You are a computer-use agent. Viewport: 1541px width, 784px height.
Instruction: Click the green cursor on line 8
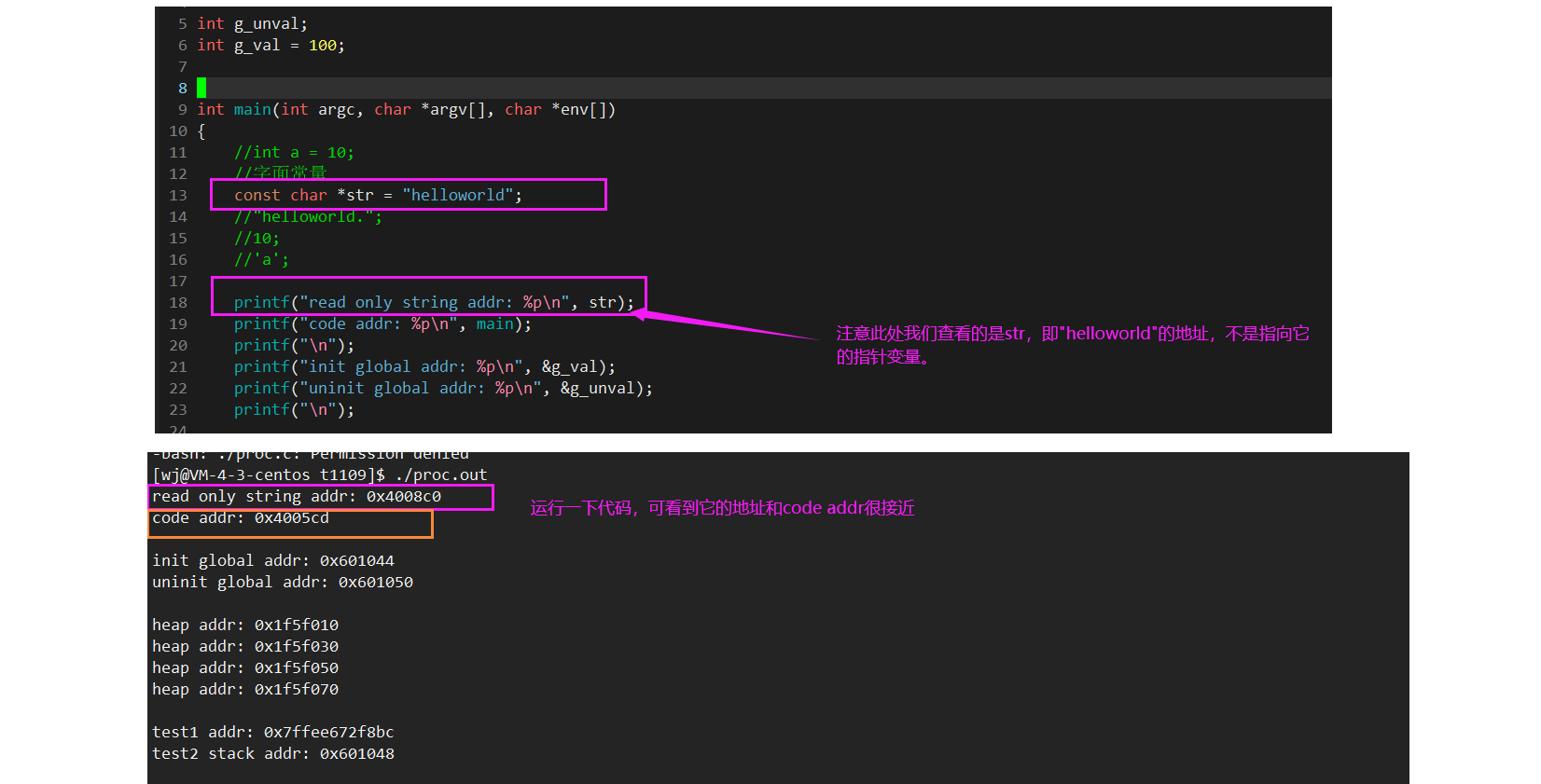pyautogui.click(x=201, y=89)
